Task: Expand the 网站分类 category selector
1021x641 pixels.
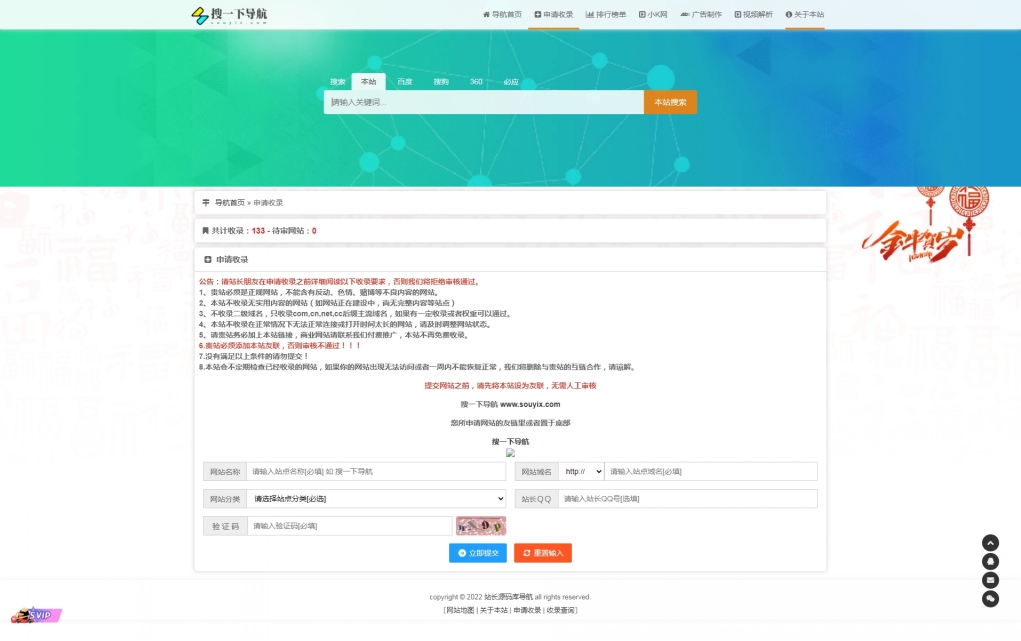Action: click(x=377, y=498)
